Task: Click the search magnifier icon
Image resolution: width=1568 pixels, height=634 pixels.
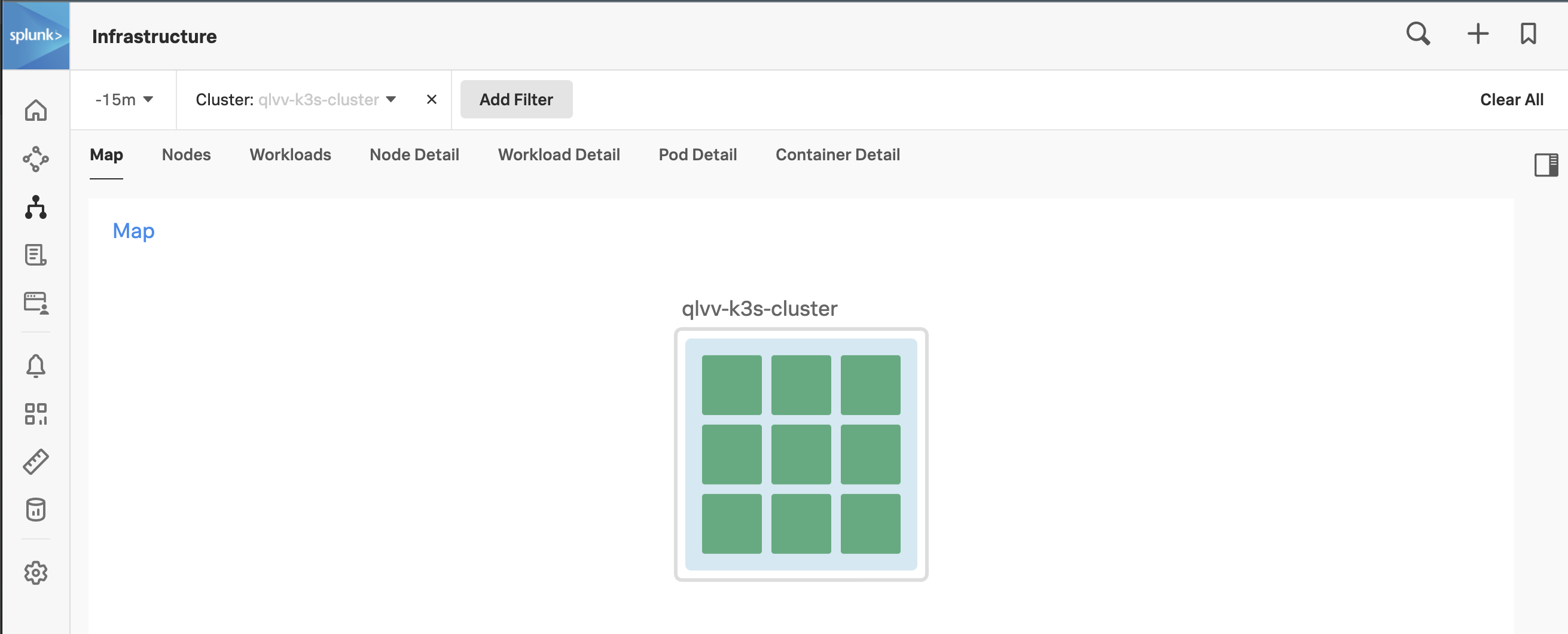Action: (1418, 34)
